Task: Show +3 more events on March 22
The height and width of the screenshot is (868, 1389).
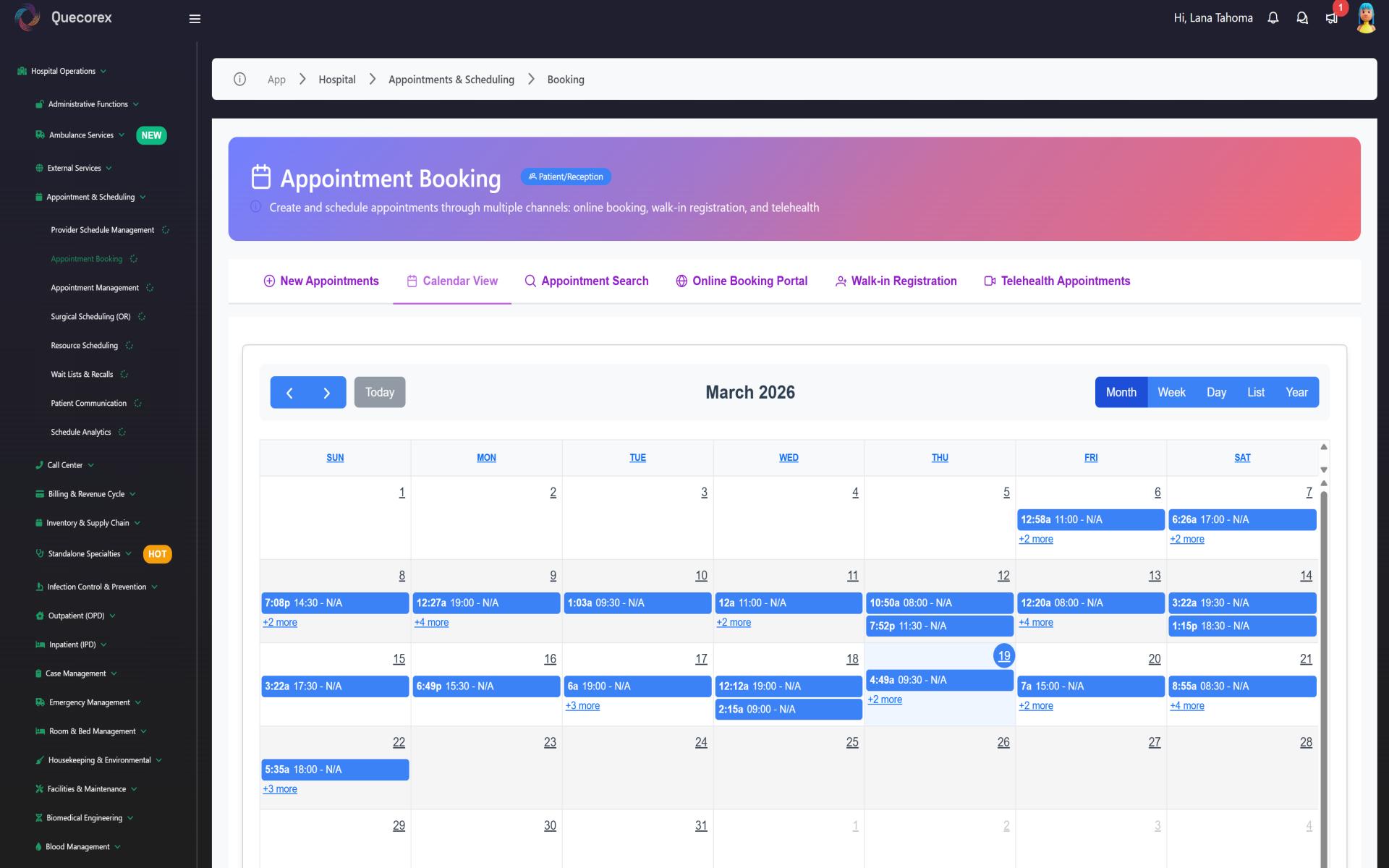Action: (x=280, y=788)
